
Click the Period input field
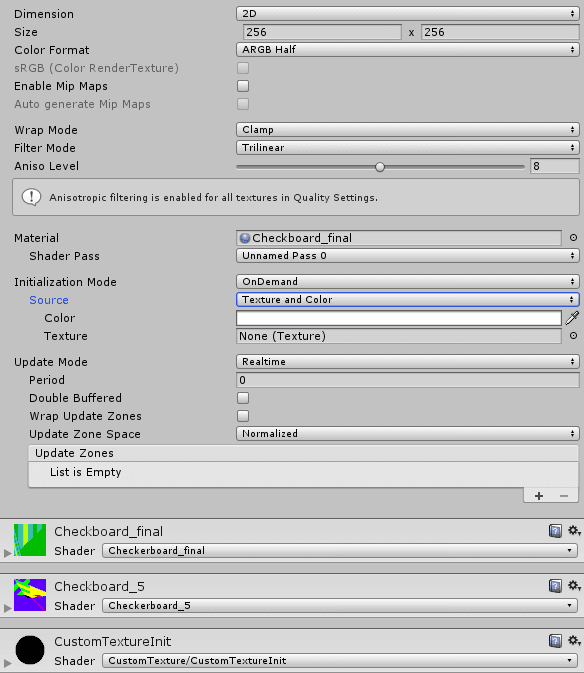[x=408, y=380]
